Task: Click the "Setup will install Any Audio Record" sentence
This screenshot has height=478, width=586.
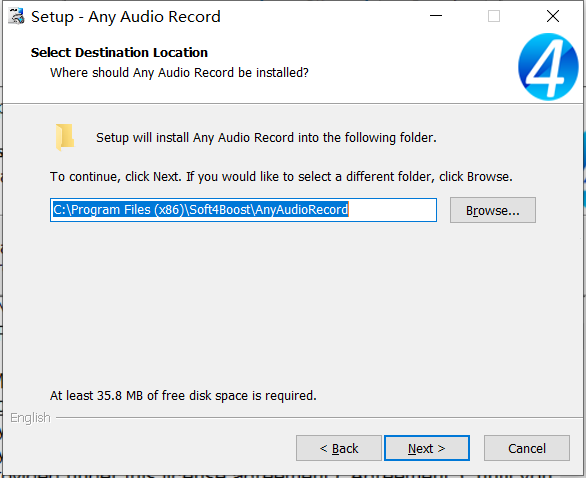Action: point(266,138)
